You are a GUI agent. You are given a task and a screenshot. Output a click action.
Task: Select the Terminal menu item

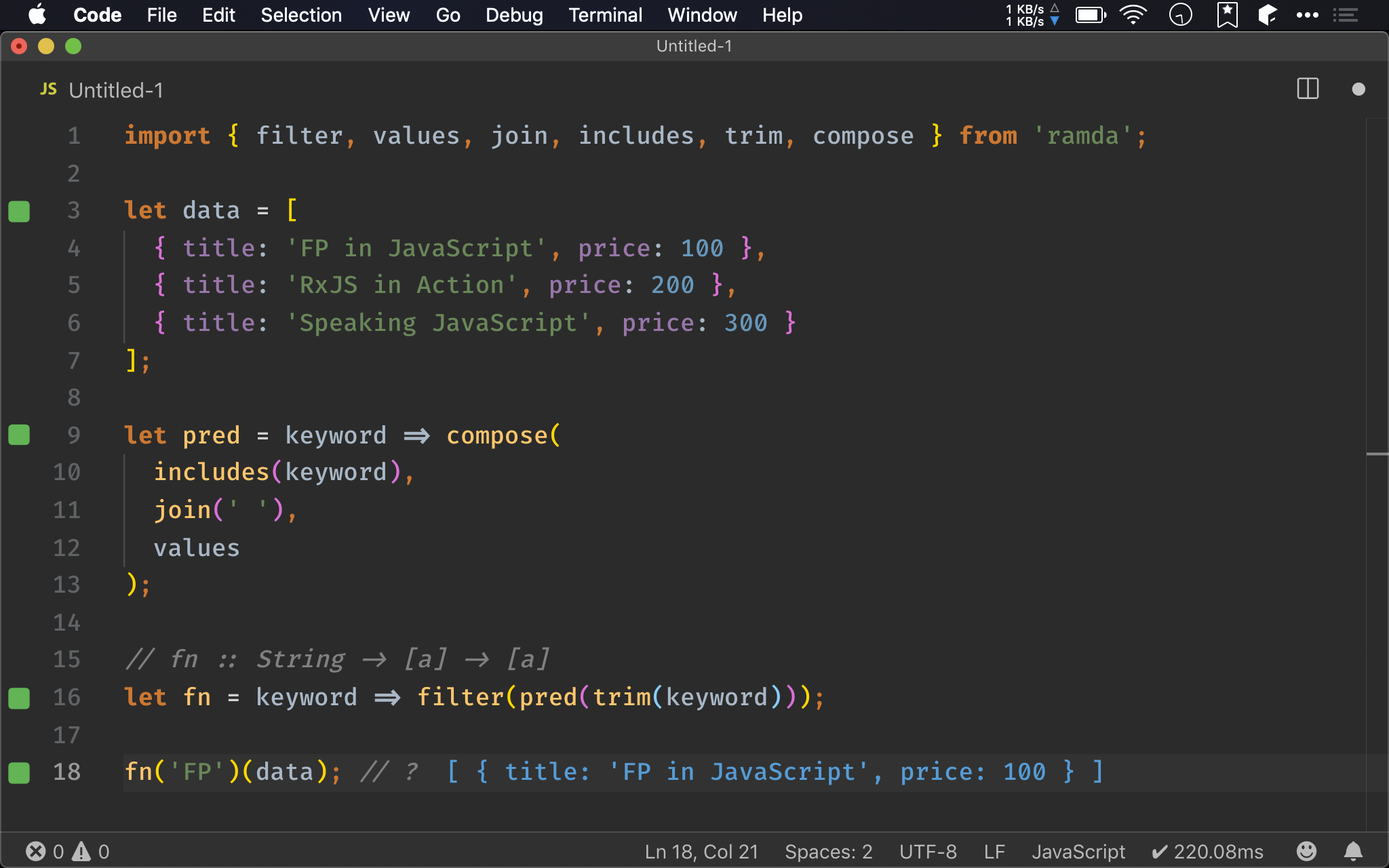(603, 14)
